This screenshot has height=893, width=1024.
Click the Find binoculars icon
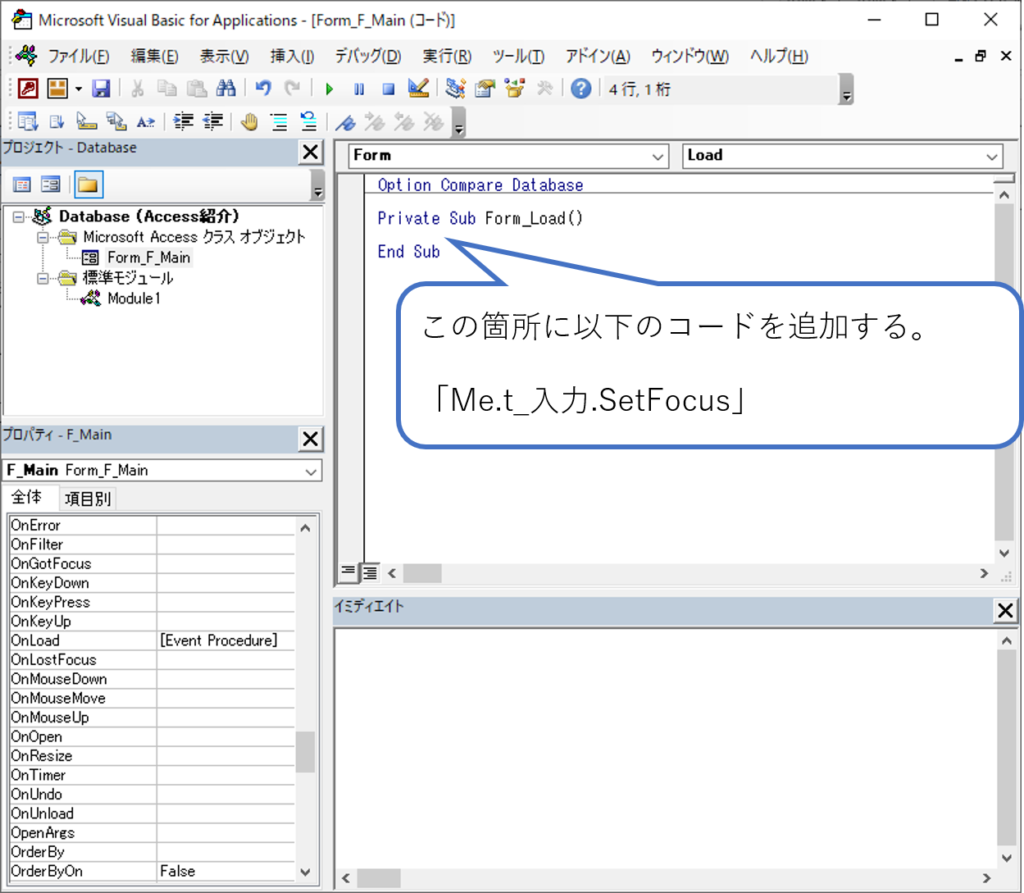[x=226, y=88]
